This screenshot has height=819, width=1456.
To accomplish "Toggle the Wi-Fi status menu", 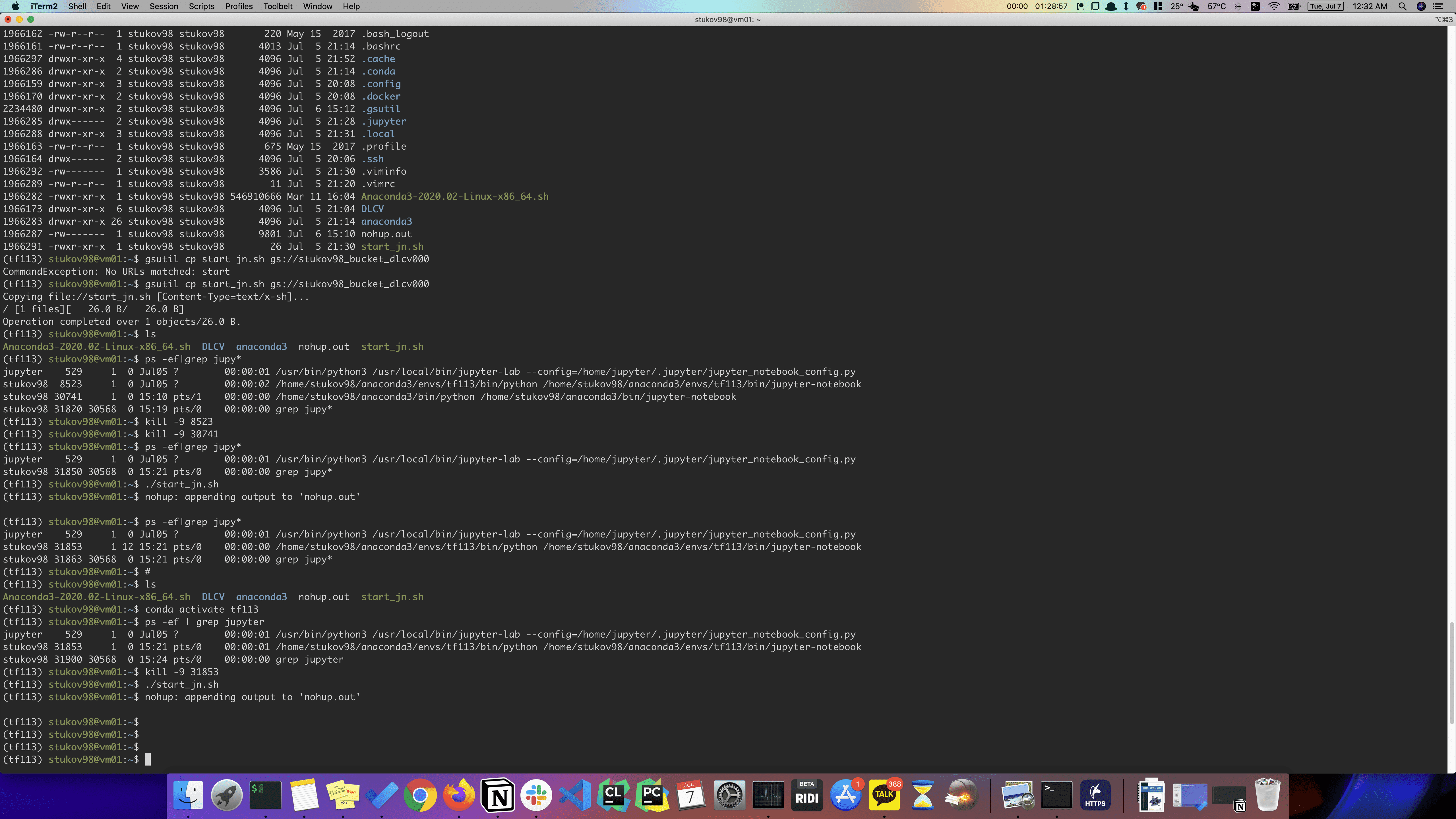I will (1274, 6).
